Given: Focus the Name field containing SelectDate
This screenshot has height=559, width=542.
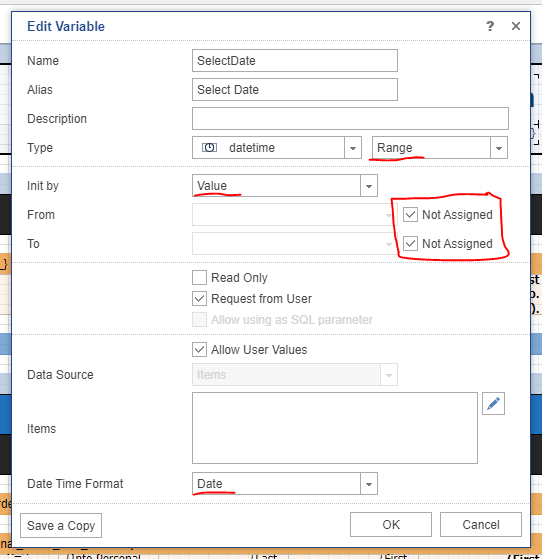Looking at the screenshot, I should pyautogui.click(x=295, y=61).
